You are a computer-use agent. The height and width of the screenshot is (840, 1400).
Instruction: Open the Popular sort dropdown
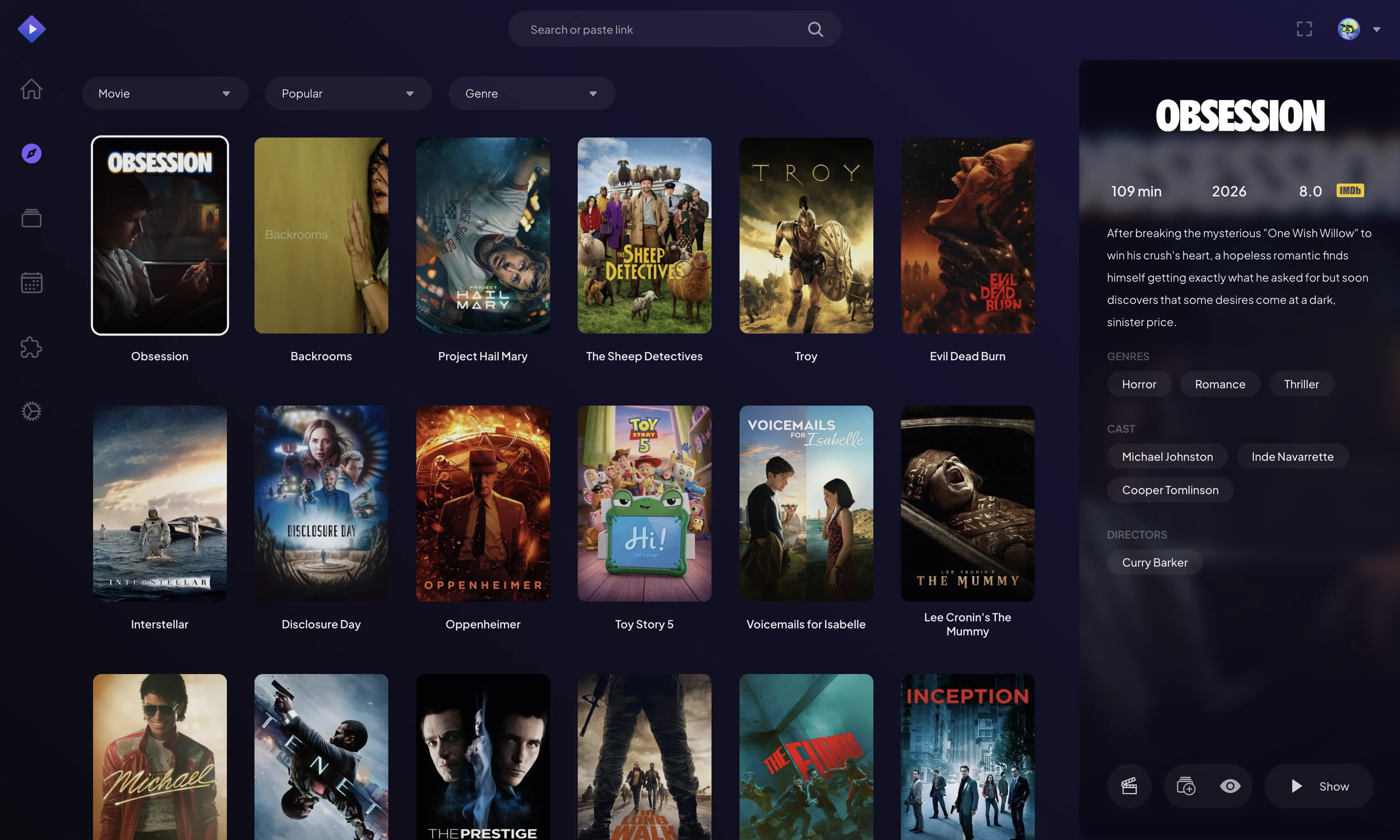point(349,93)
